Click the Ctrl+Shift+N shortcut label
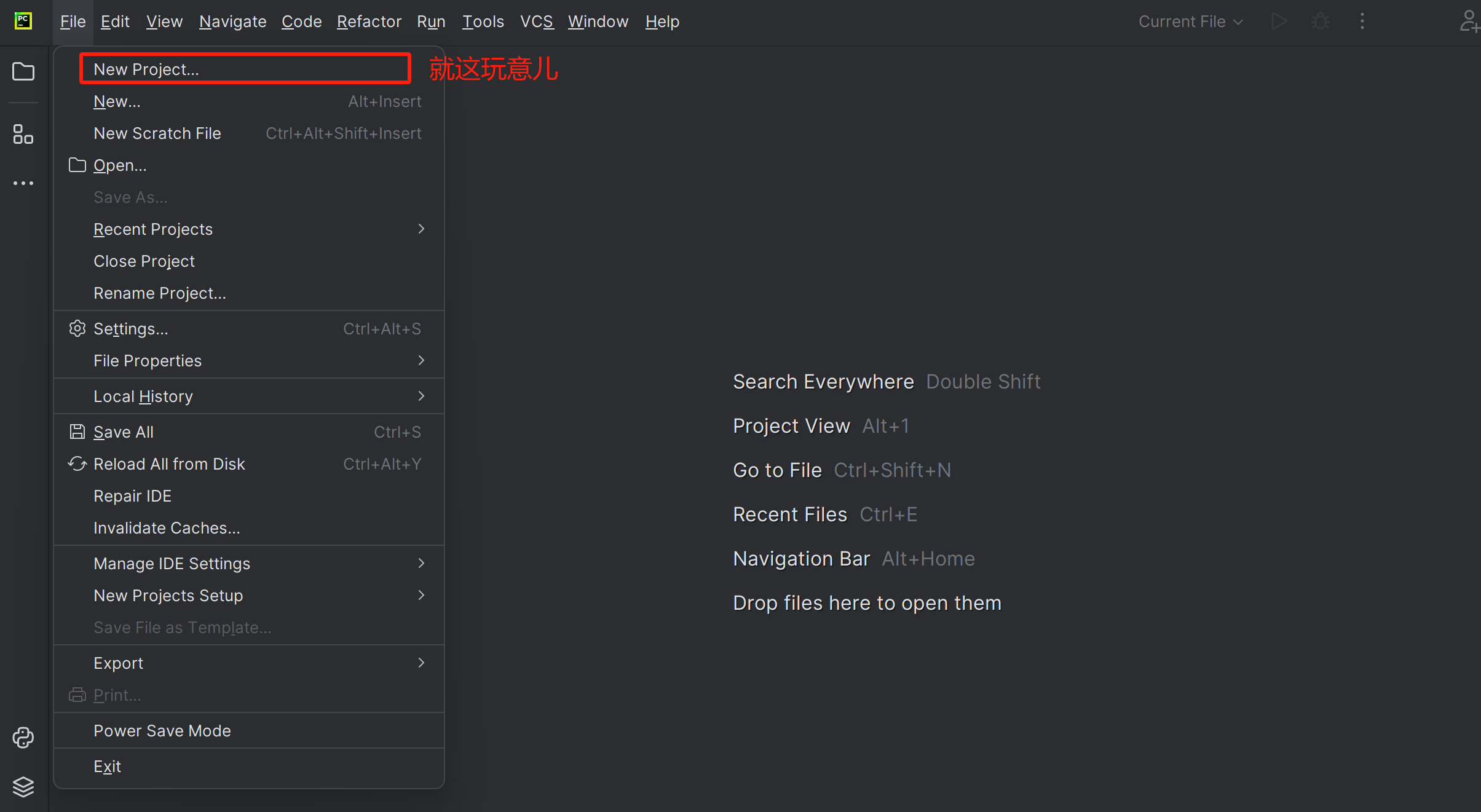 892,470
